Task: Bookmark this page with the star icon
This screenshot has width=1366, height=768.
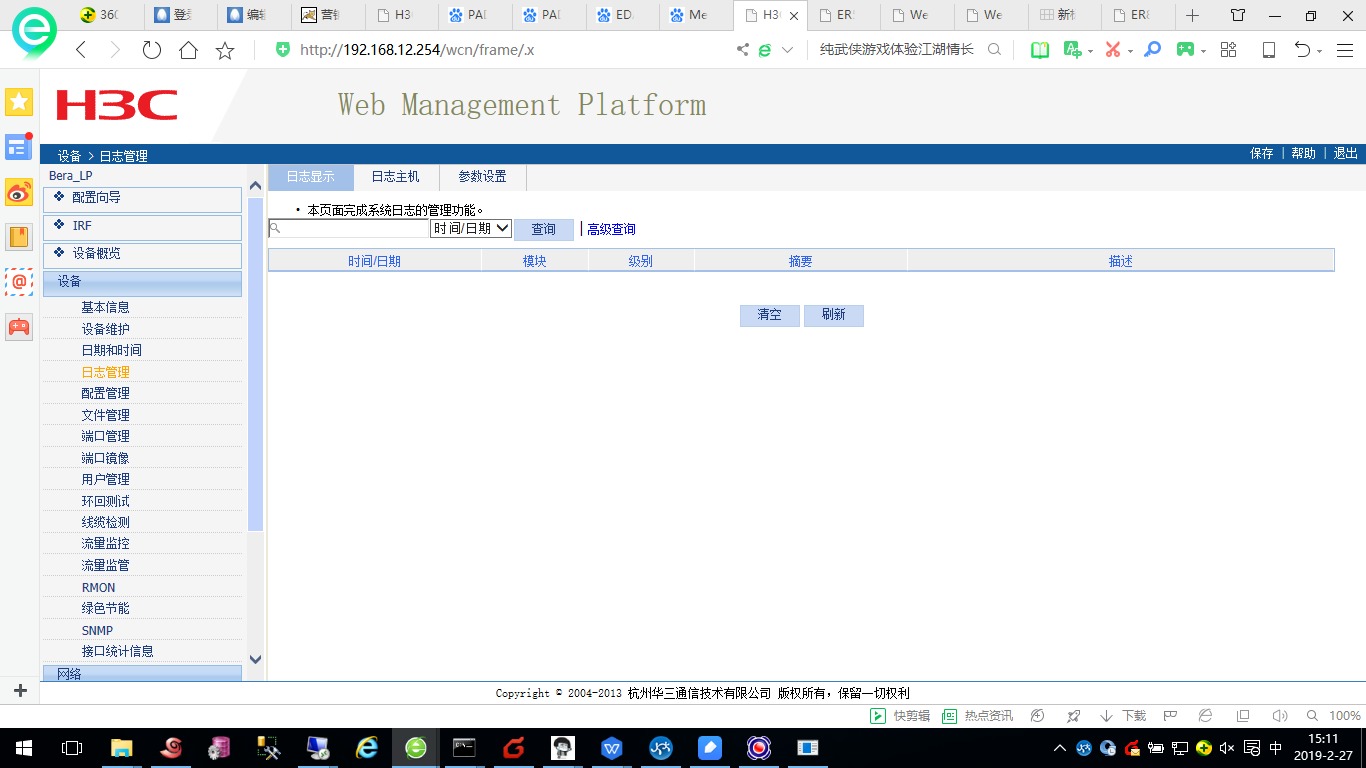Action: point(225,50)
